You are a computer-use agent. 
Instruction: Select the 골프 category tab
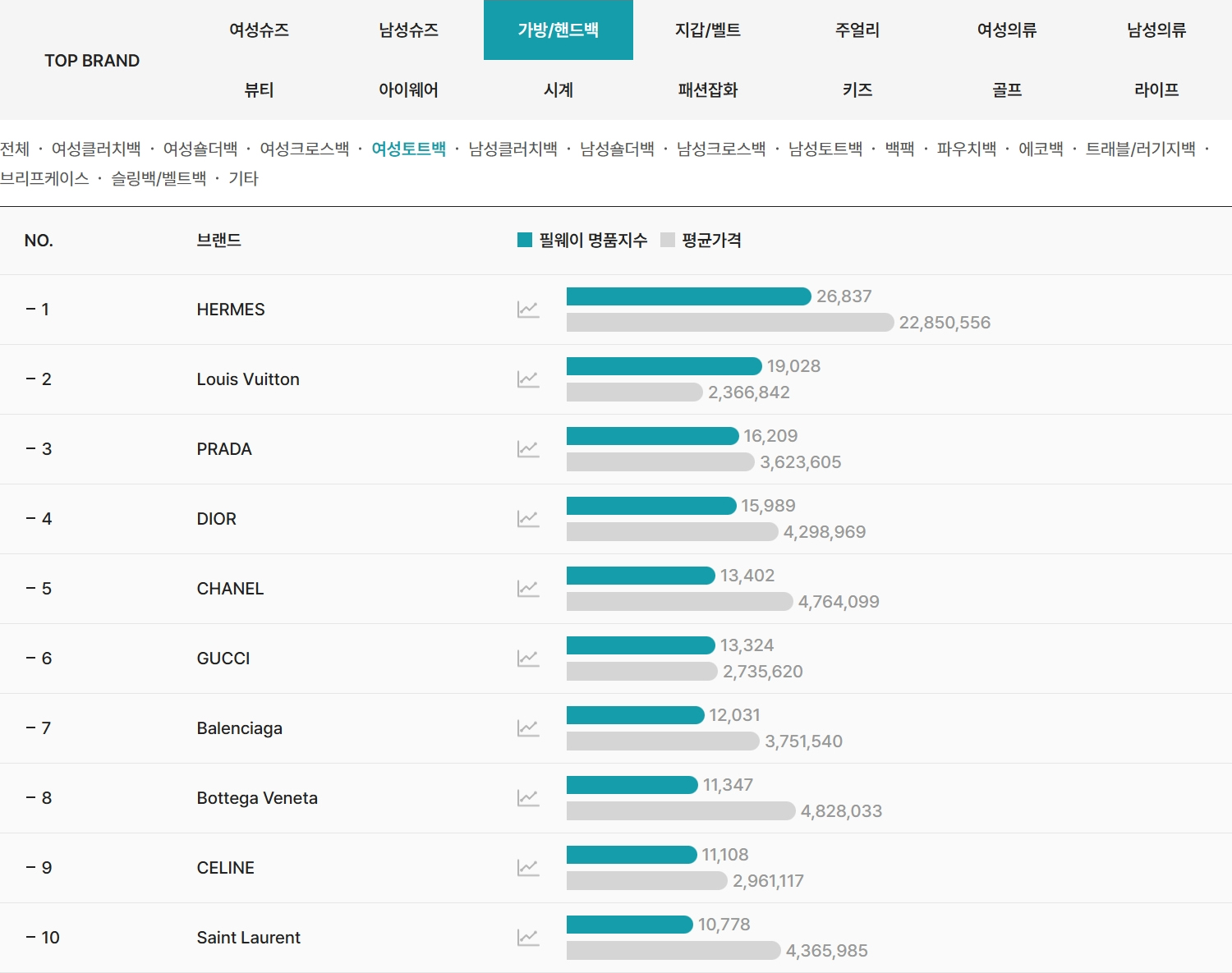pos(1007,90)
